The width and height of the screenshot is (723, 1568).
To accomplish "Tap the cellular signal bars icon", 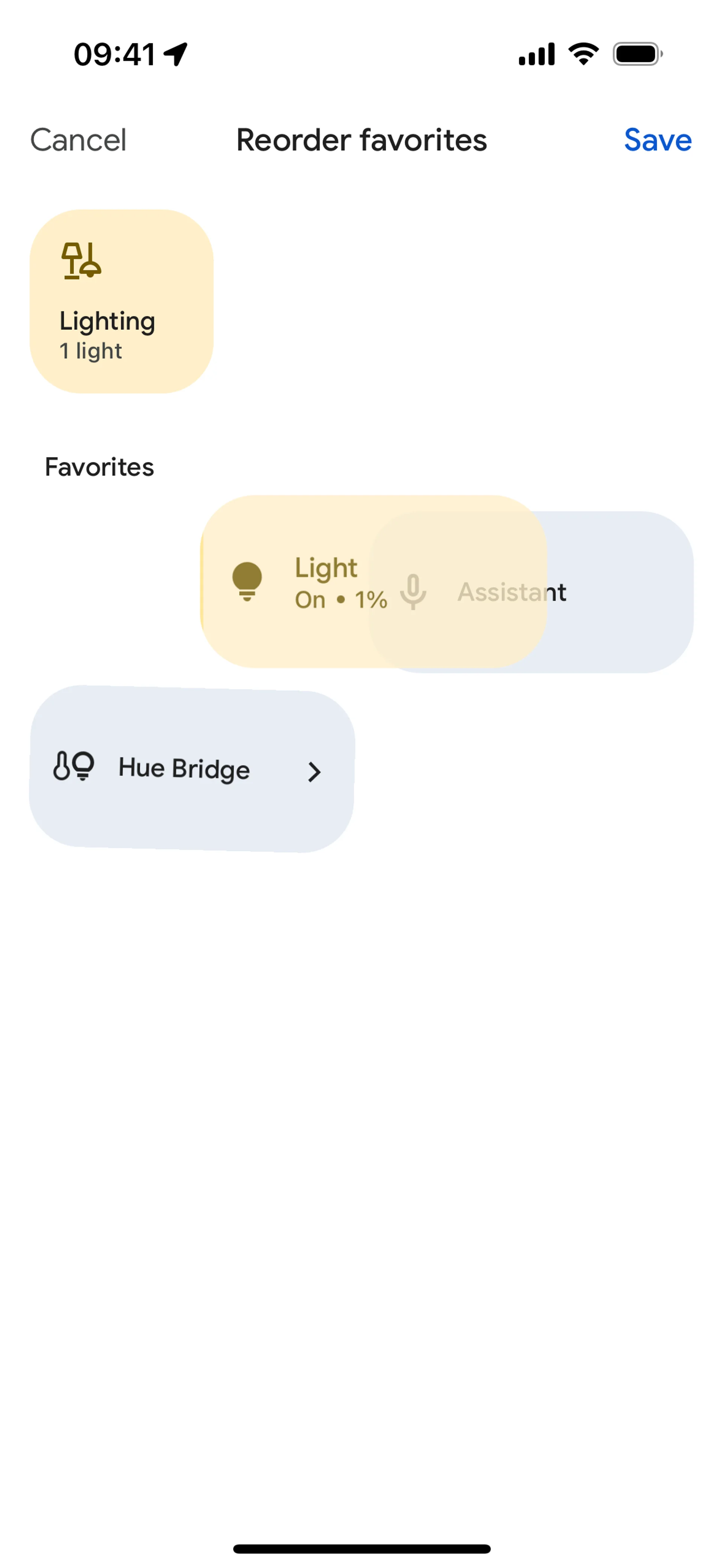I will click(x=536, y=54).
